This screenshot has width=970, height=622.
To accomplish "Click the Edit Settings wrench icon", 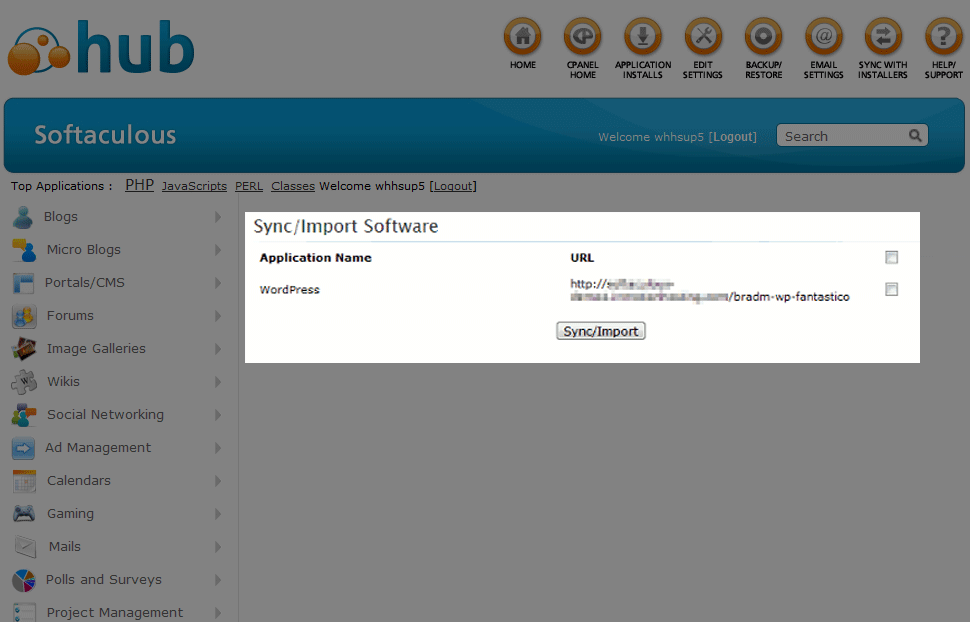I will pos(703,37).
